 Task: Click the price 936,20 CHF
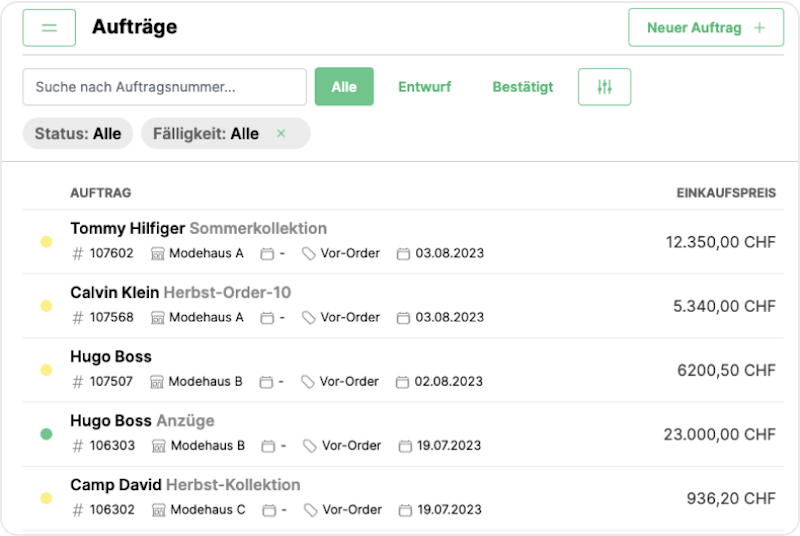[731, 498]
